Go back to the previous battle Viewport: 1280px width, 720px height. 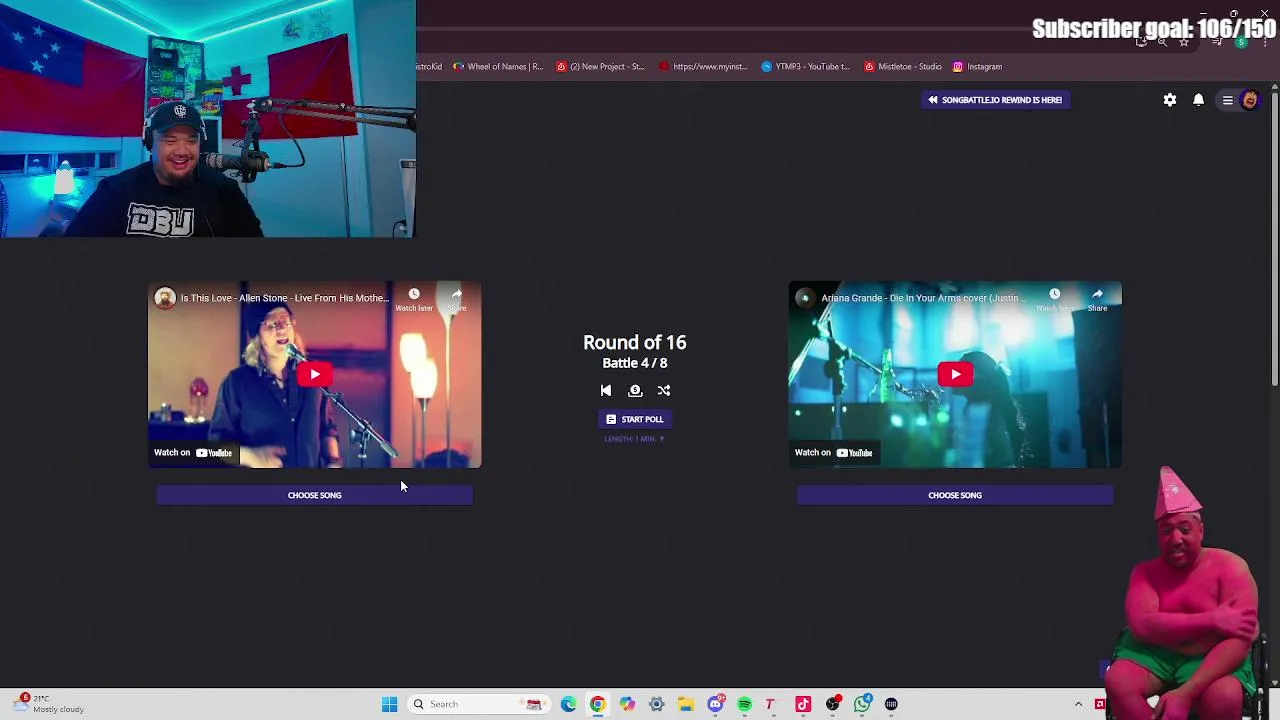tap(606, 391)
